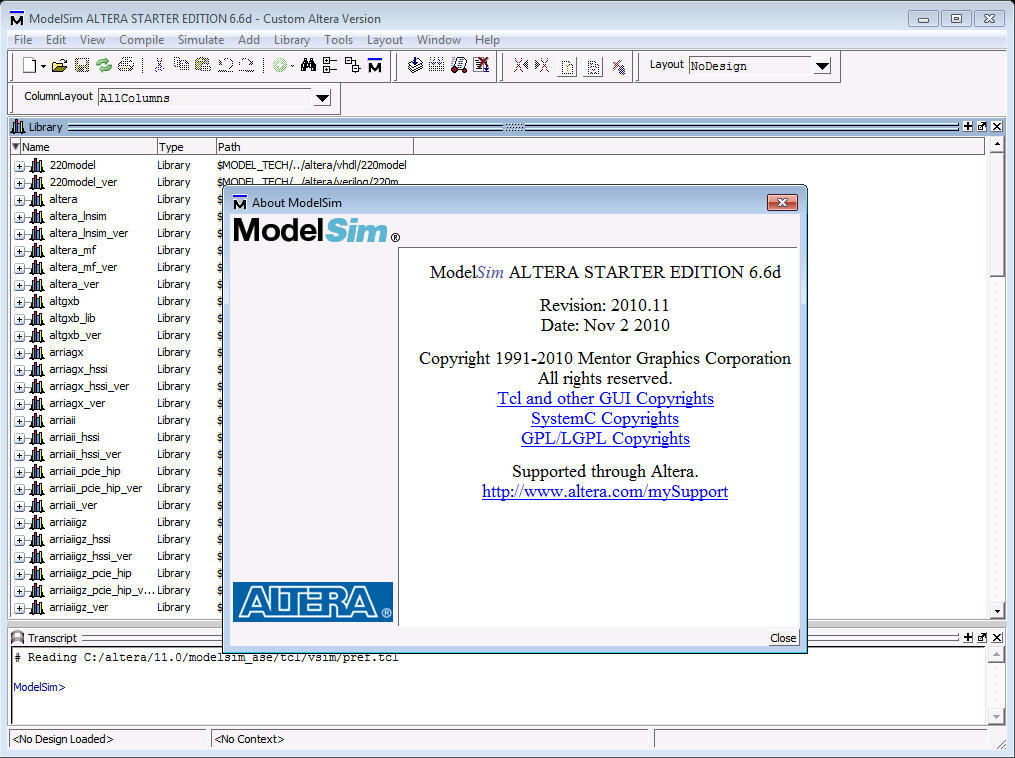Screen dimensions: 1015x758
Task: Zoom the Library pane with plus icon
Action: point(967,127)
